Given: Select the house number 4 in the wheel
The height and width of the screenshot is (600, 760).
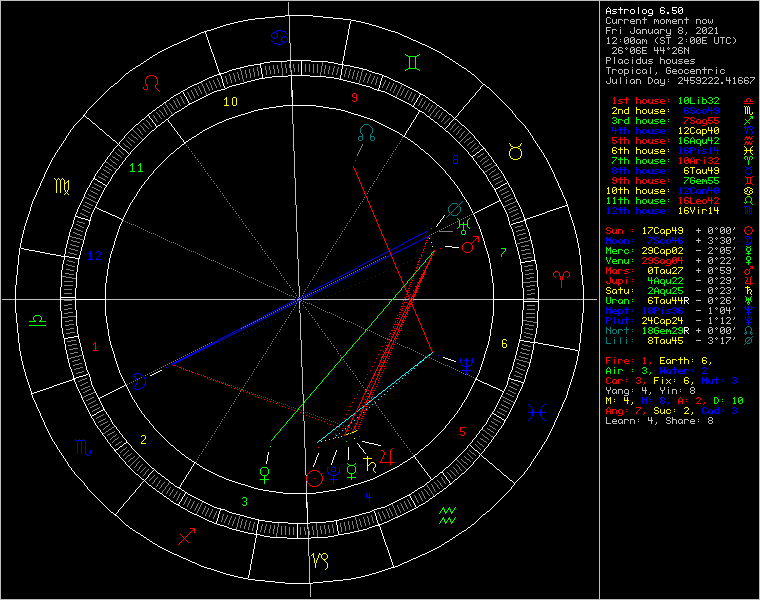Looking at the screenshot, I should [368, 497].
